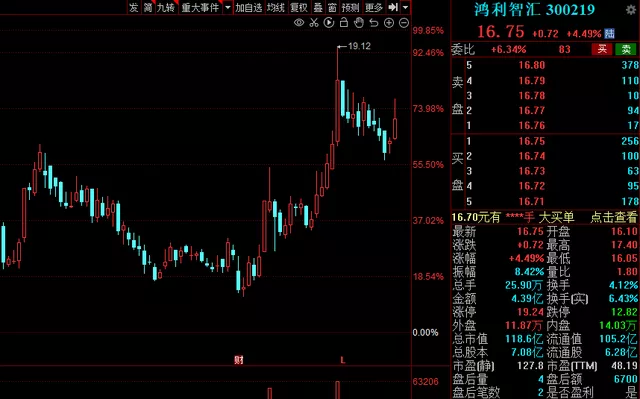This screenshot has height=399, width=640.
Task: Click the 市盈(TTM) value 48.19
Action: 624,366
